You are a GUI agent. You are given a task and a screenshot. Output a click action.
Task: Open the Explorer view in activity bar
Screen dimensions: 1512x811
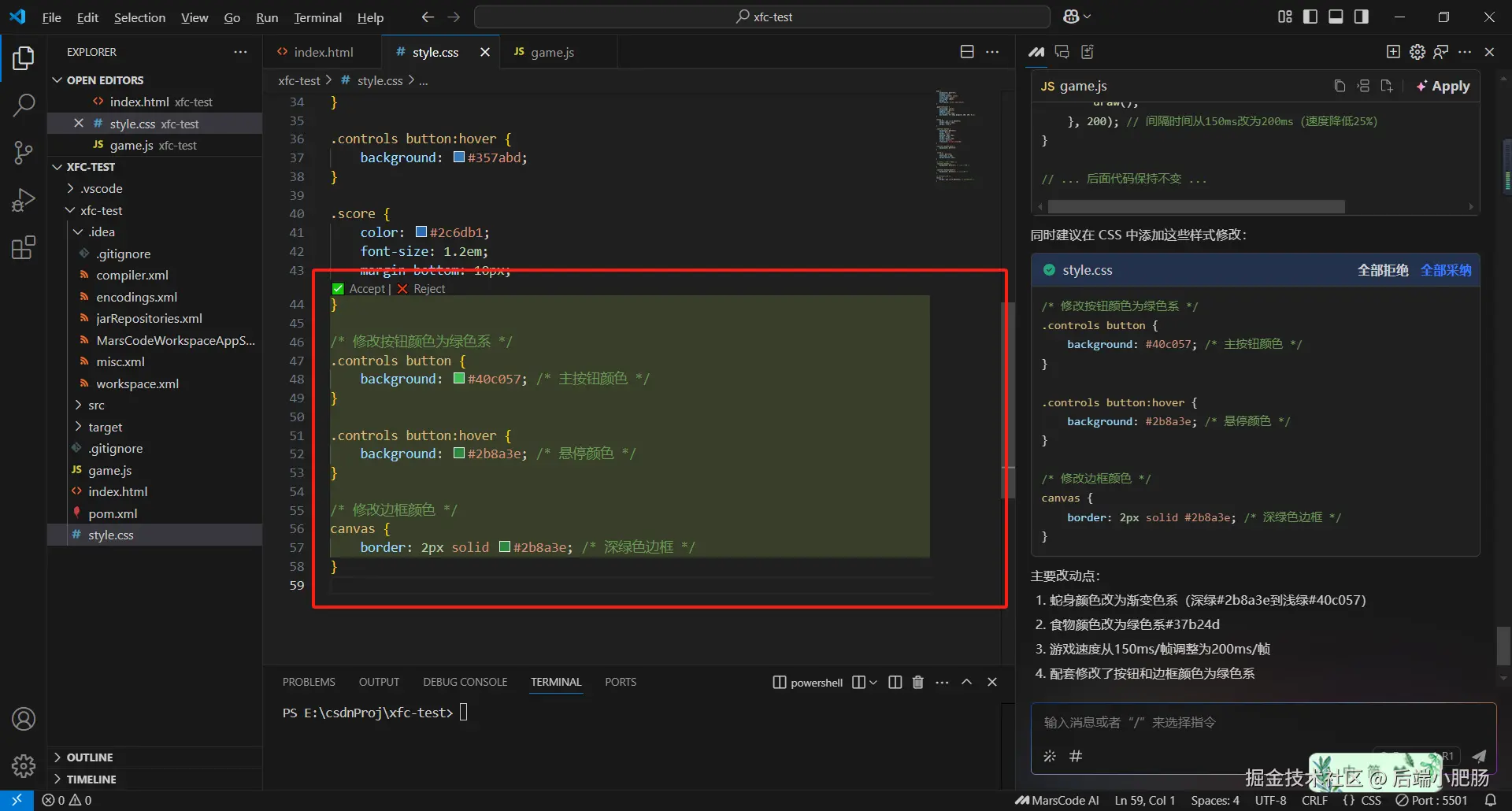pyautogui.click(x=24, y=58)
